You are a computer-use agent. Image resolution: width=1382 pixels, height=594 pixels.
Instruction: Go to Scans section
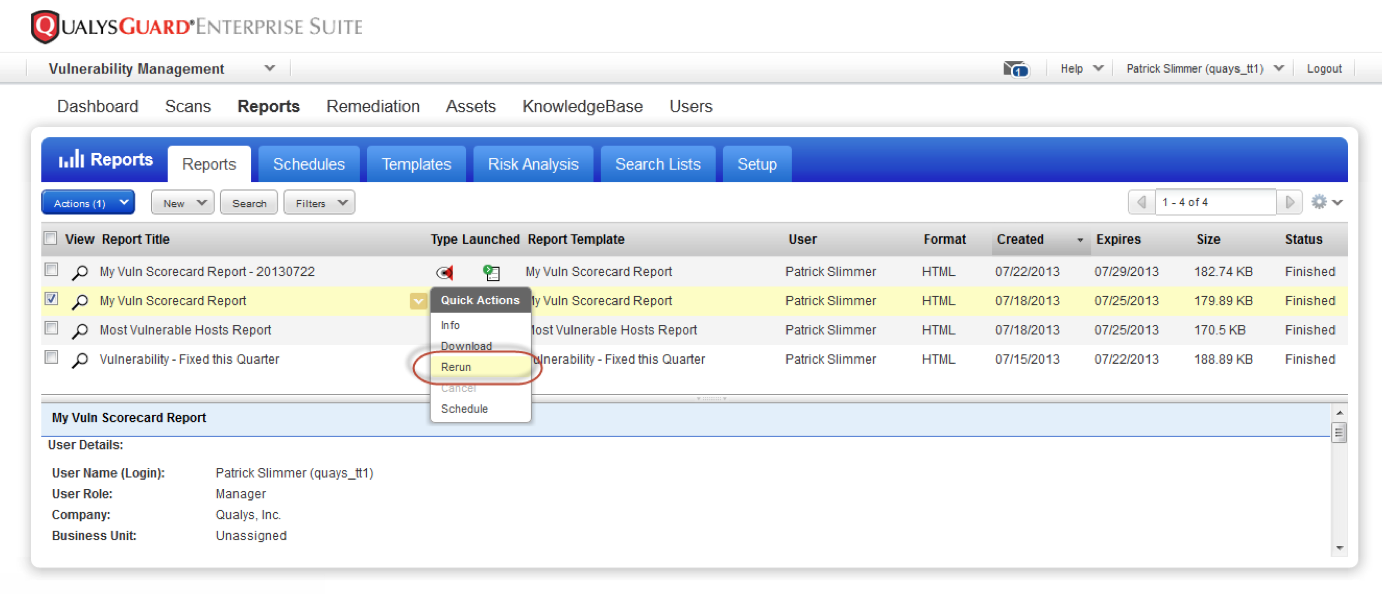[188, 106]
